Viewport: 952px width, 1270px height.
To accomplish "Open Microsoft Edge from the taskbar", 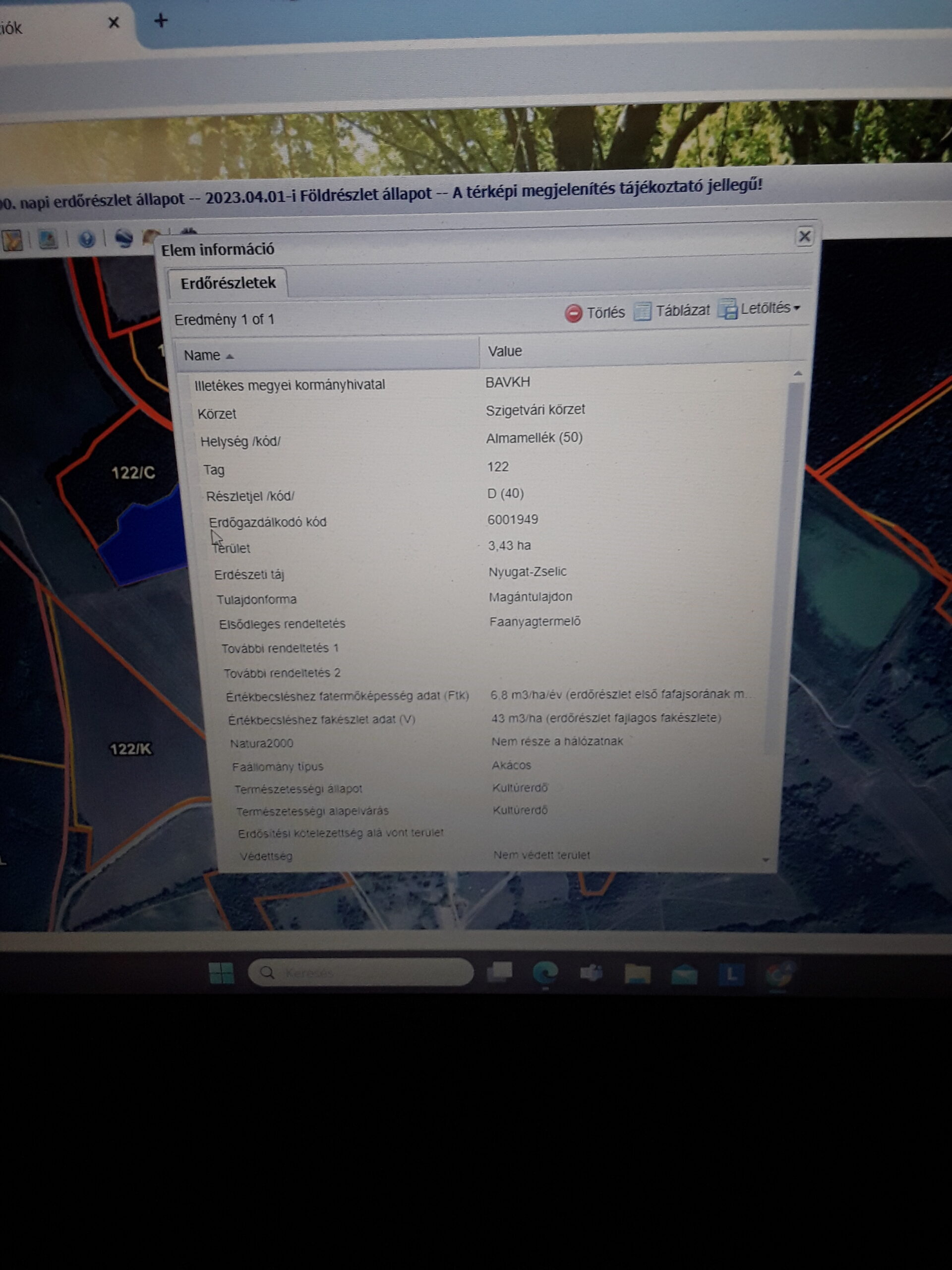I will pos(545,973).
